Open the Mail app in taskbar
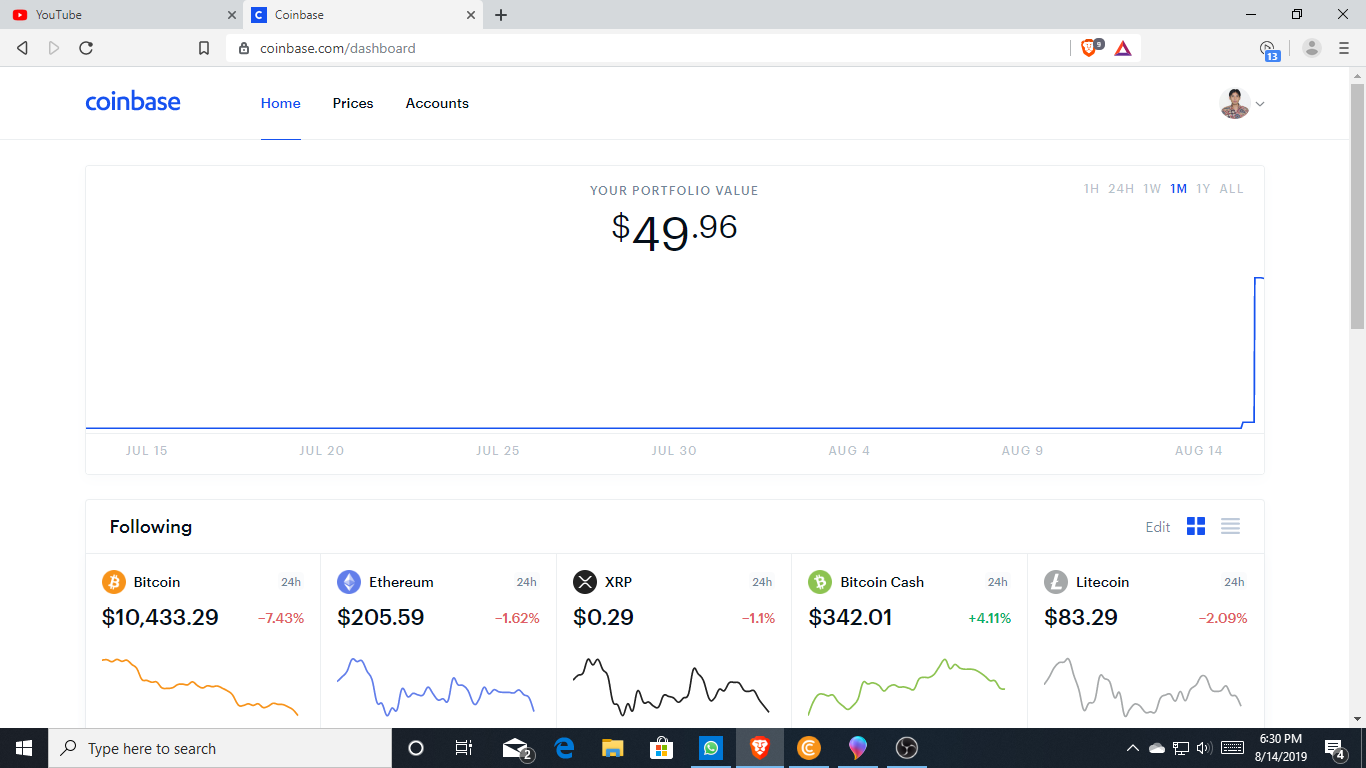The width and height of the screenshot is (1366, 768). click(516, 748)
